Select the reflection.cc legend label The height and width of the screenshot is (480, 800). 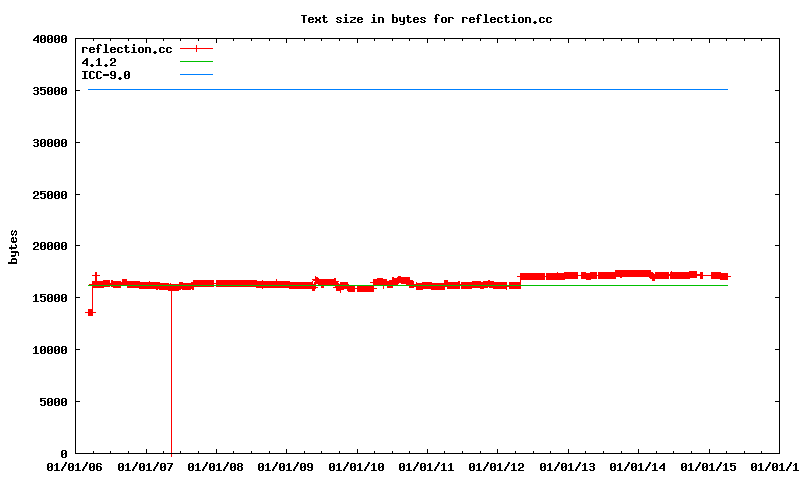(126, 49)
